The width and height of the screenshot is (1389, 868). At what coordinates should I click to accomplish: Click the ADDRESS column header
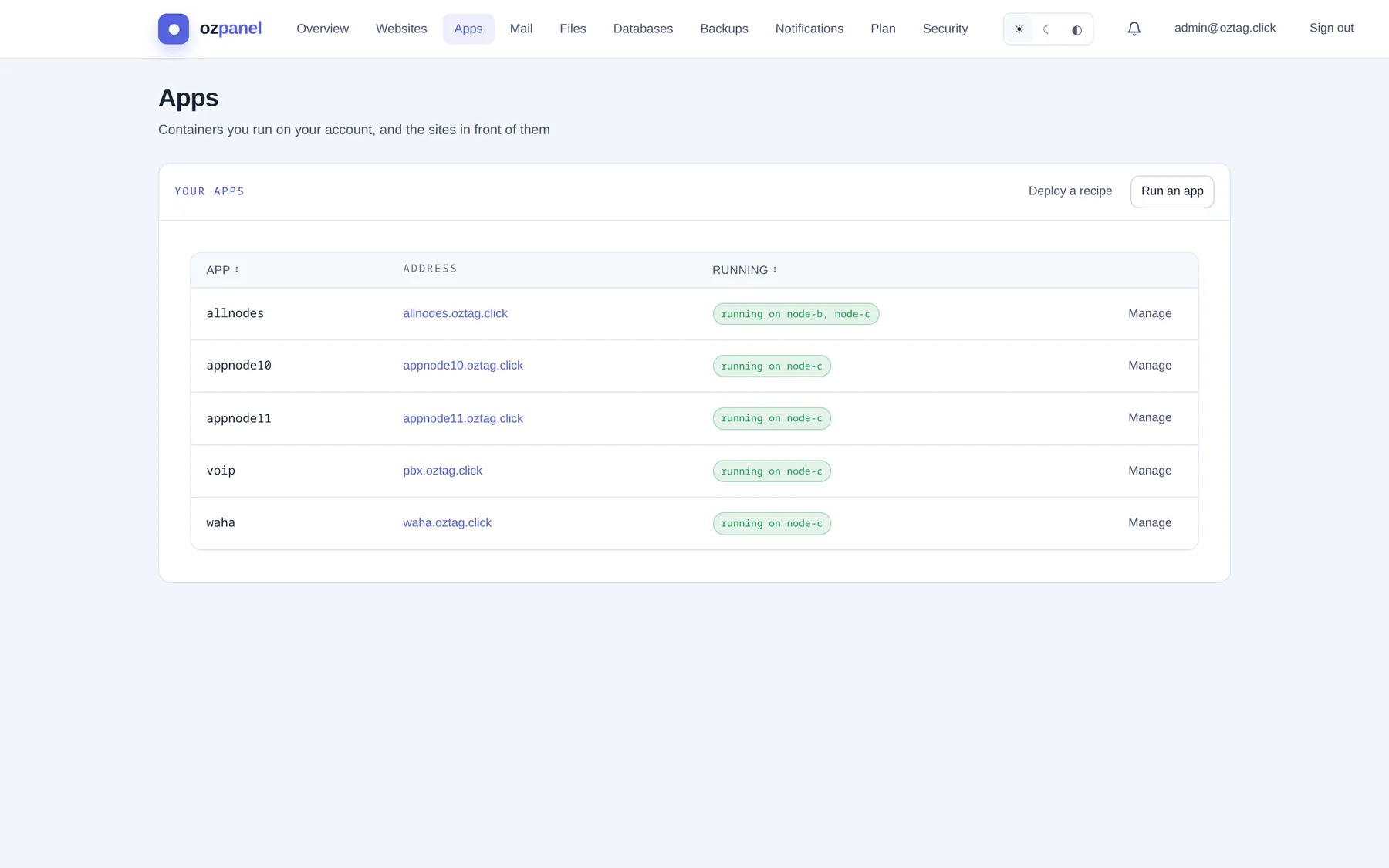(430, 269)
